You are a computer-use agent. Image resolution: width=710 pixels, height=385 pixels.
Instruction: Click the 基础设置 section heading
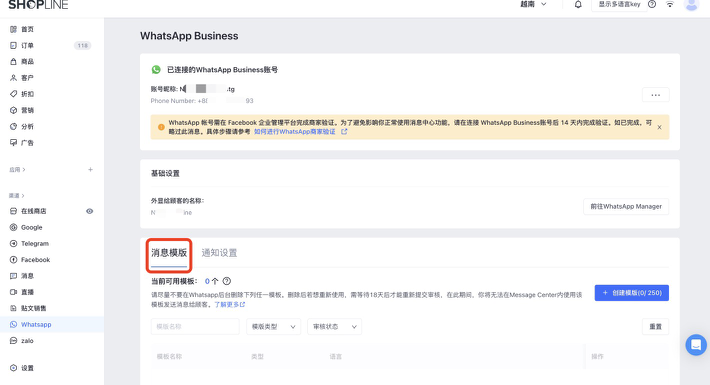165,173
